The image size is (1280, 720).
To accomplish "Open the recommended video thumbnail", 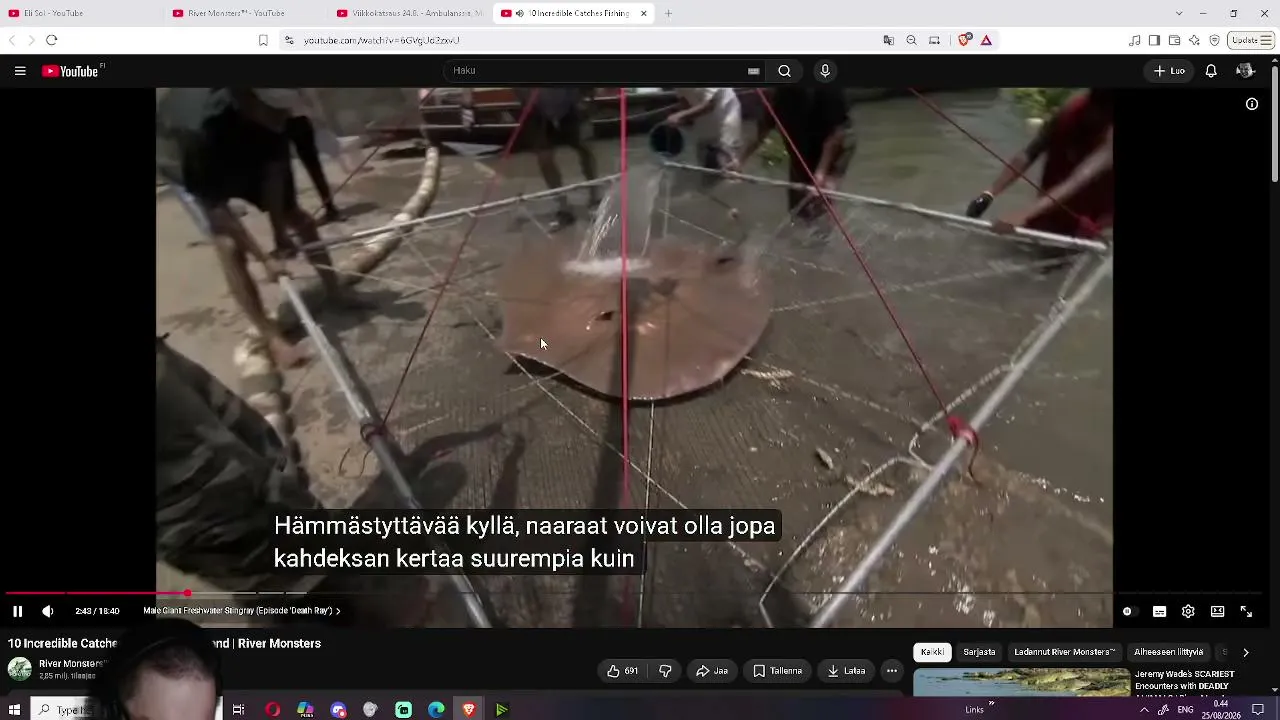I will point(1022,682).
